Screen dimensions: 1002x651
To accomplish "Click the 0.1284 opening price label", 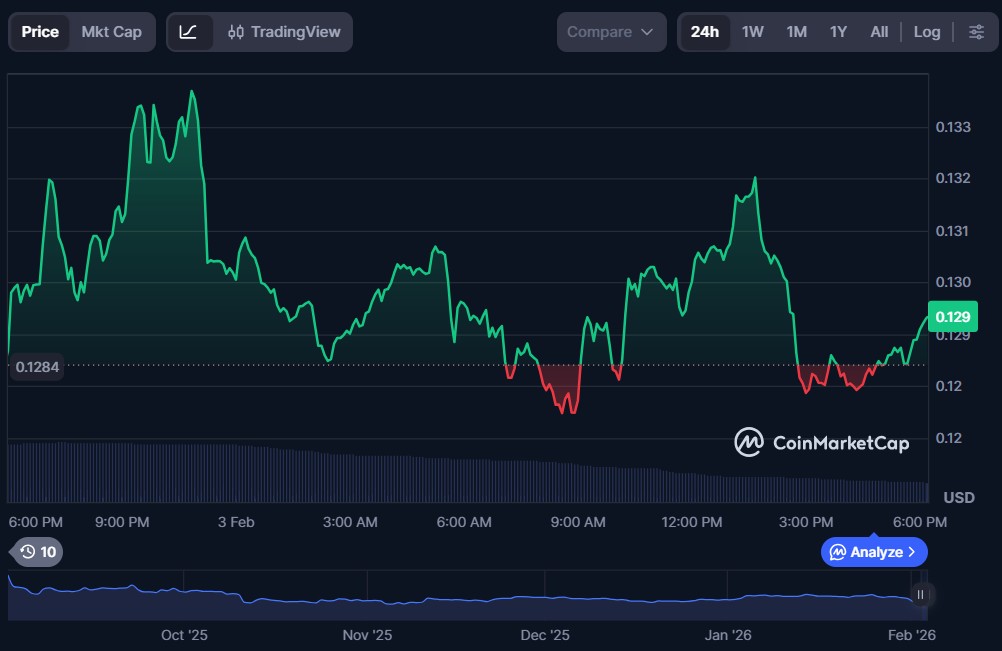I will 37,367.
